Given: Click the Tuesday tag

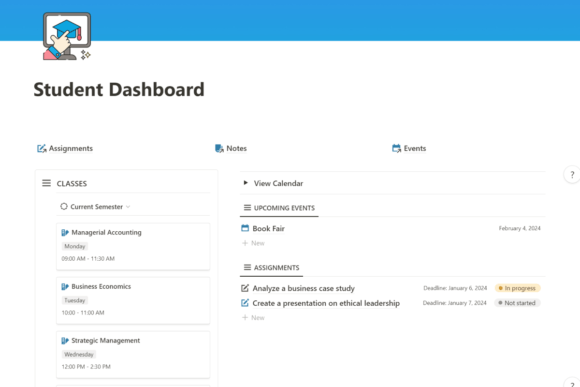Looking at the screenshot, I should (x=75, y=300).
